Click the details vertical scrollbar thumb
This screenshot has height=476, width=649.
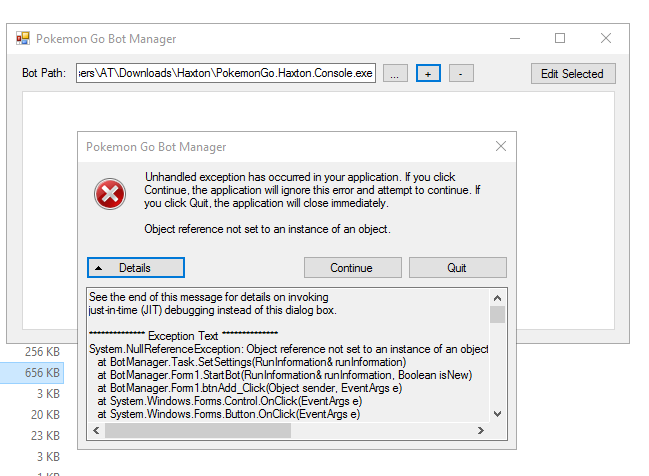(498, 315)
